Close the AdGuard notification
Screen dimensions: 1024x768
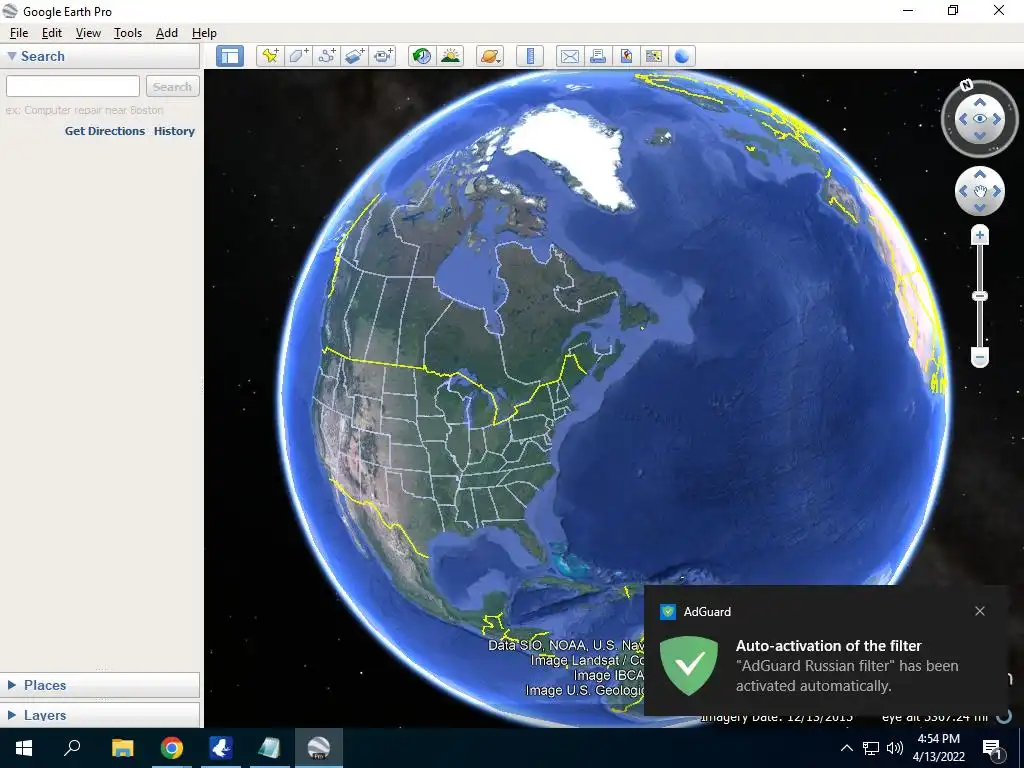(980, 611)
